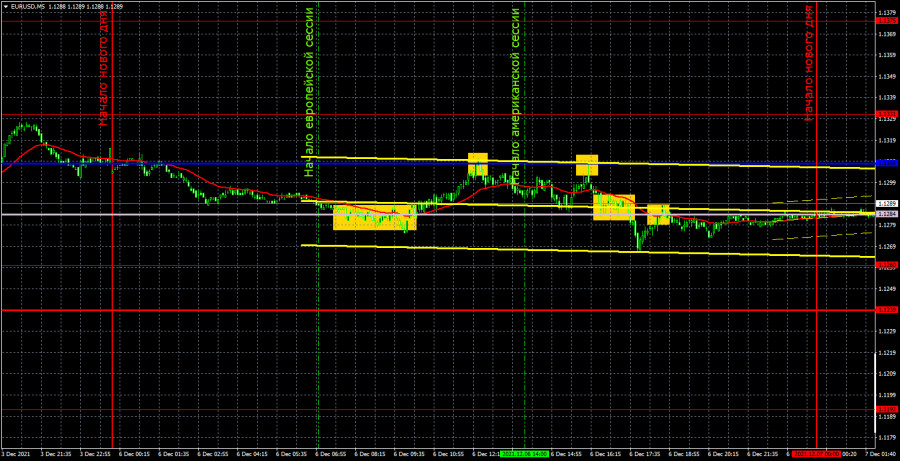The image size is (900, 461).
Task: Click the red 1.1375 price label
Action: pyautogui.click(x=886, y=20)
